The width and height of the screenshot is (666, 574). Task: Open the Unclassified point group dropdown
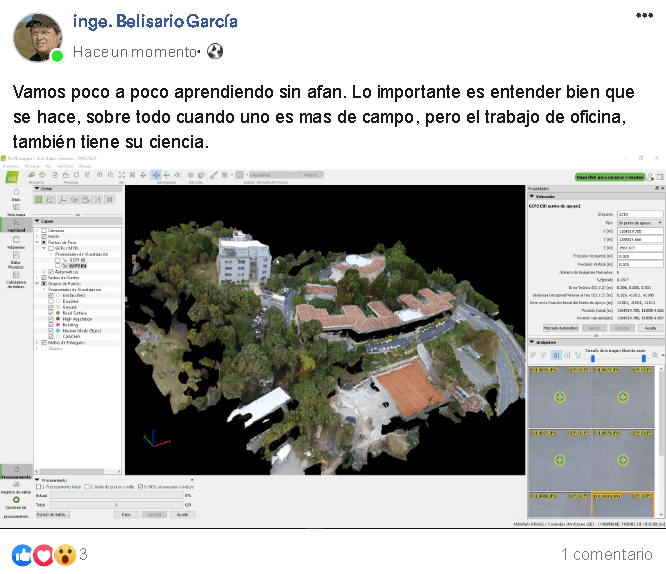pos(272,175)
